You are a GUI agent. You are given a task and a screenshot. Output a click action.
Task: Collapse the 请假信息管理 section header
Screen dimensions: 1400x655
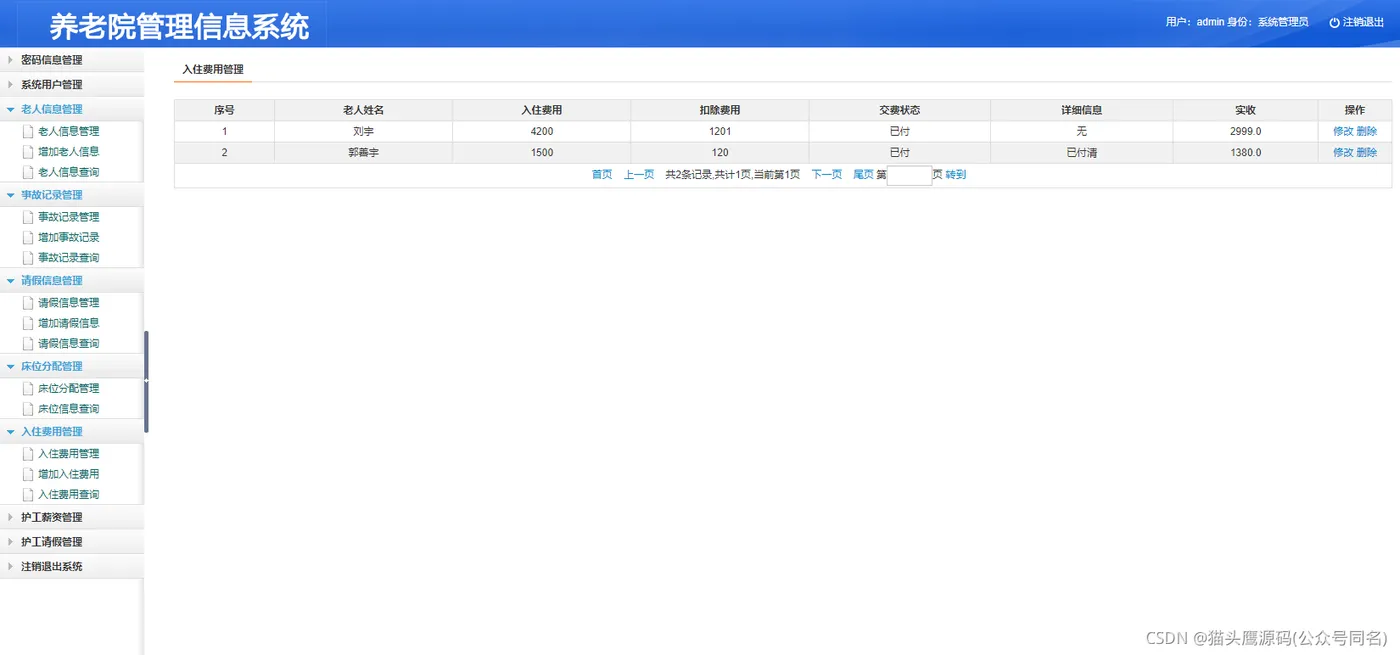pyautogui.click(x=72, y=281)
